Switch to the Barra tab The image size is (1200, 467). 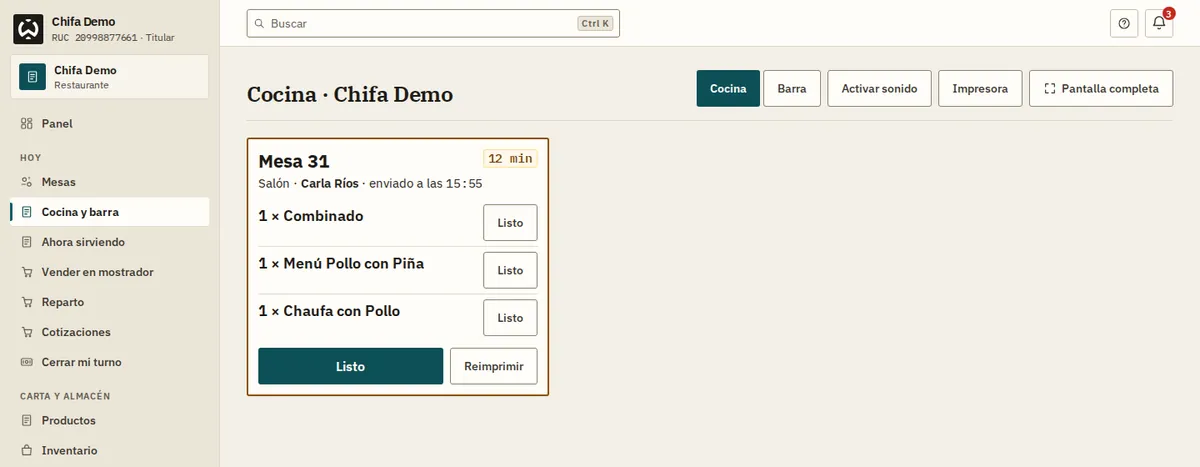(x=792, y=88)
